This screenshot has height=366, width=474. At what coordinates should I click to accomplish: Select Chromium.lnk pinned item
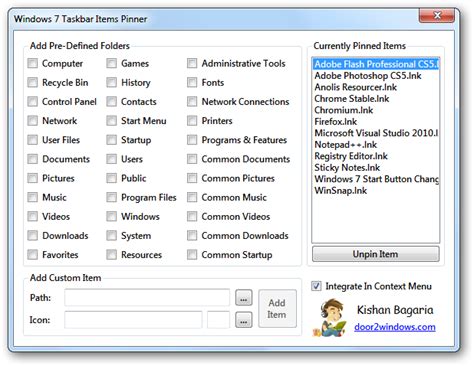(376, 110)
